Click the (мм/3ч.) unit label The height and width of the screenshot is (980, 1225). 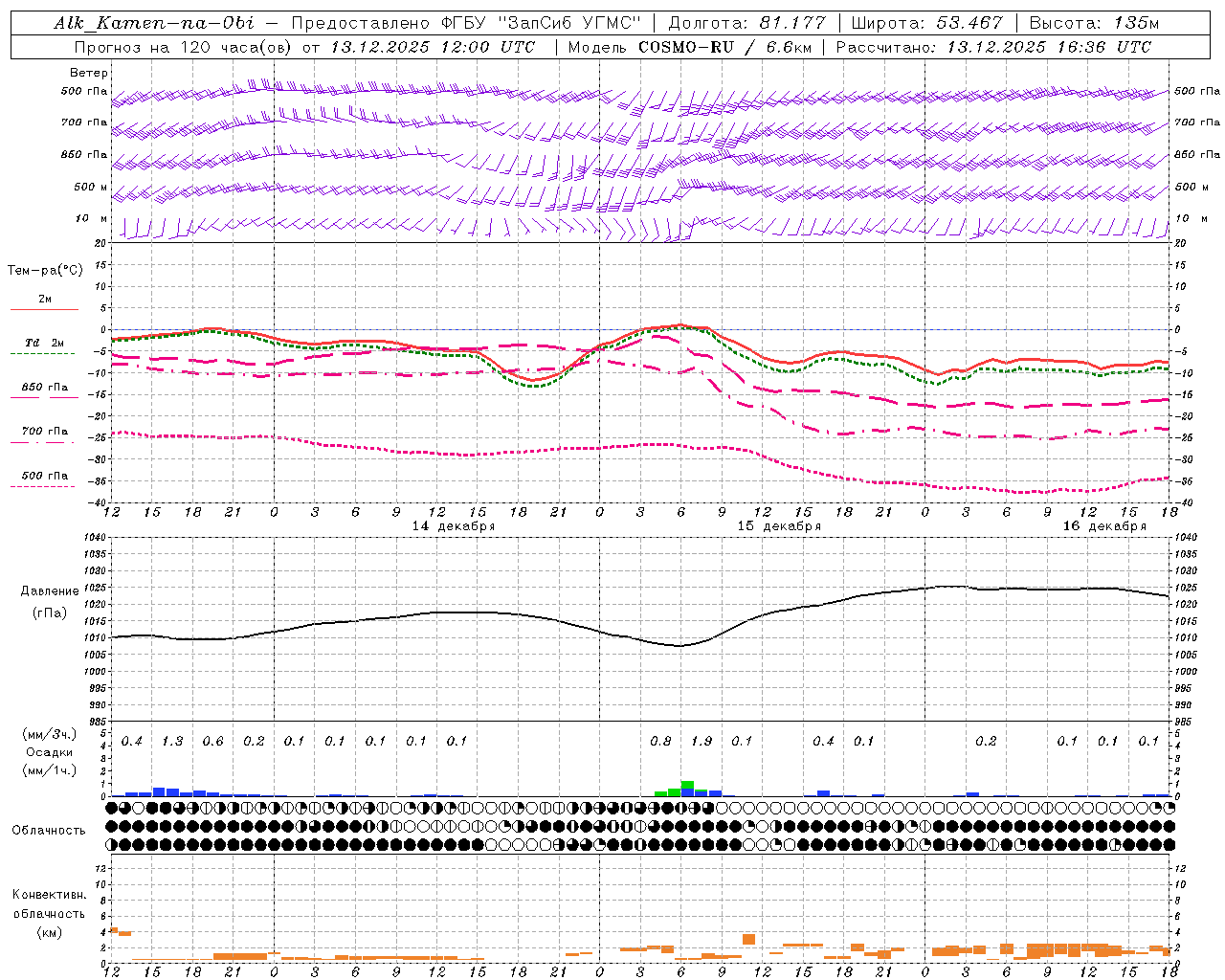pos(50,734)
